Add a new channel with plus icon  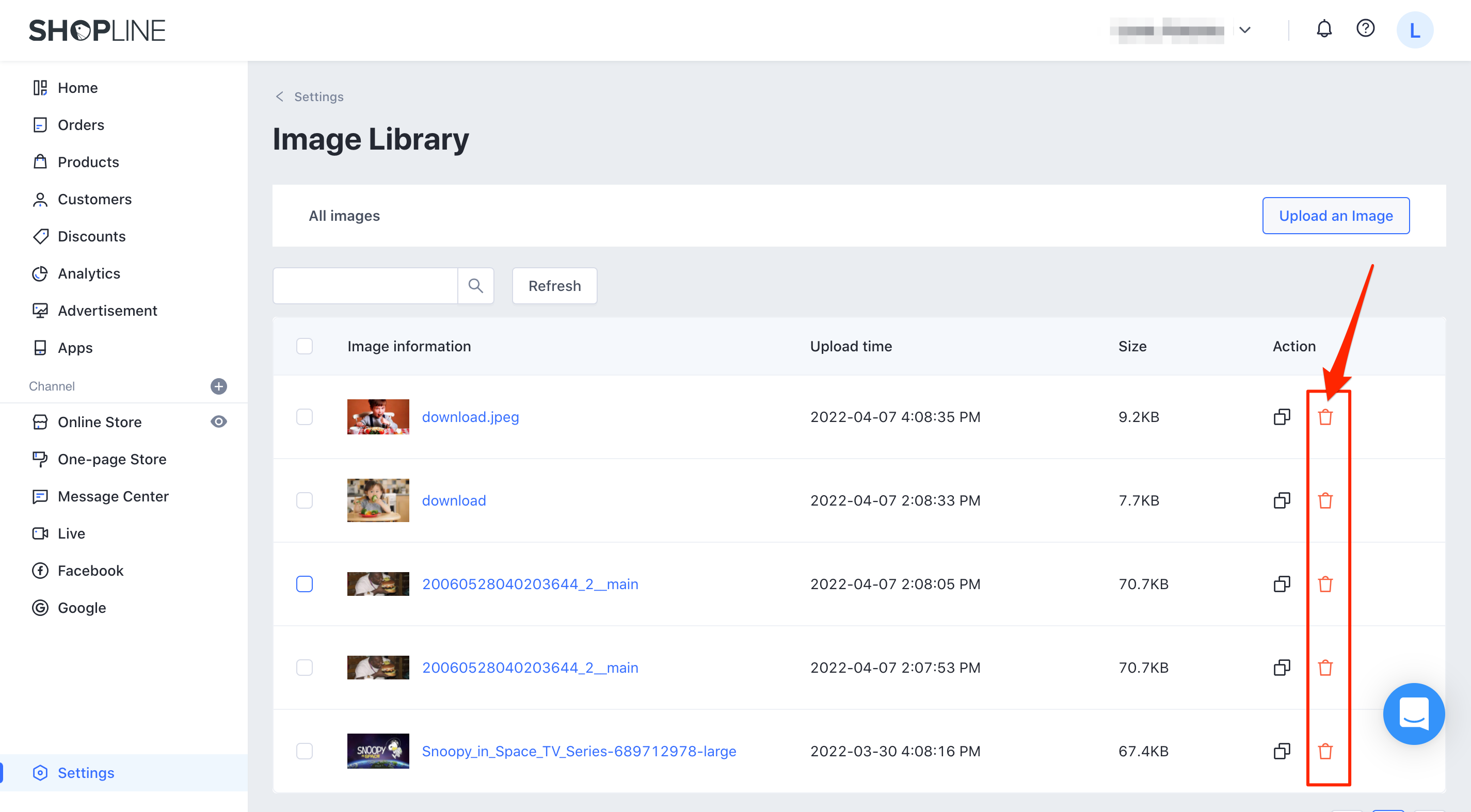[218, 386]
